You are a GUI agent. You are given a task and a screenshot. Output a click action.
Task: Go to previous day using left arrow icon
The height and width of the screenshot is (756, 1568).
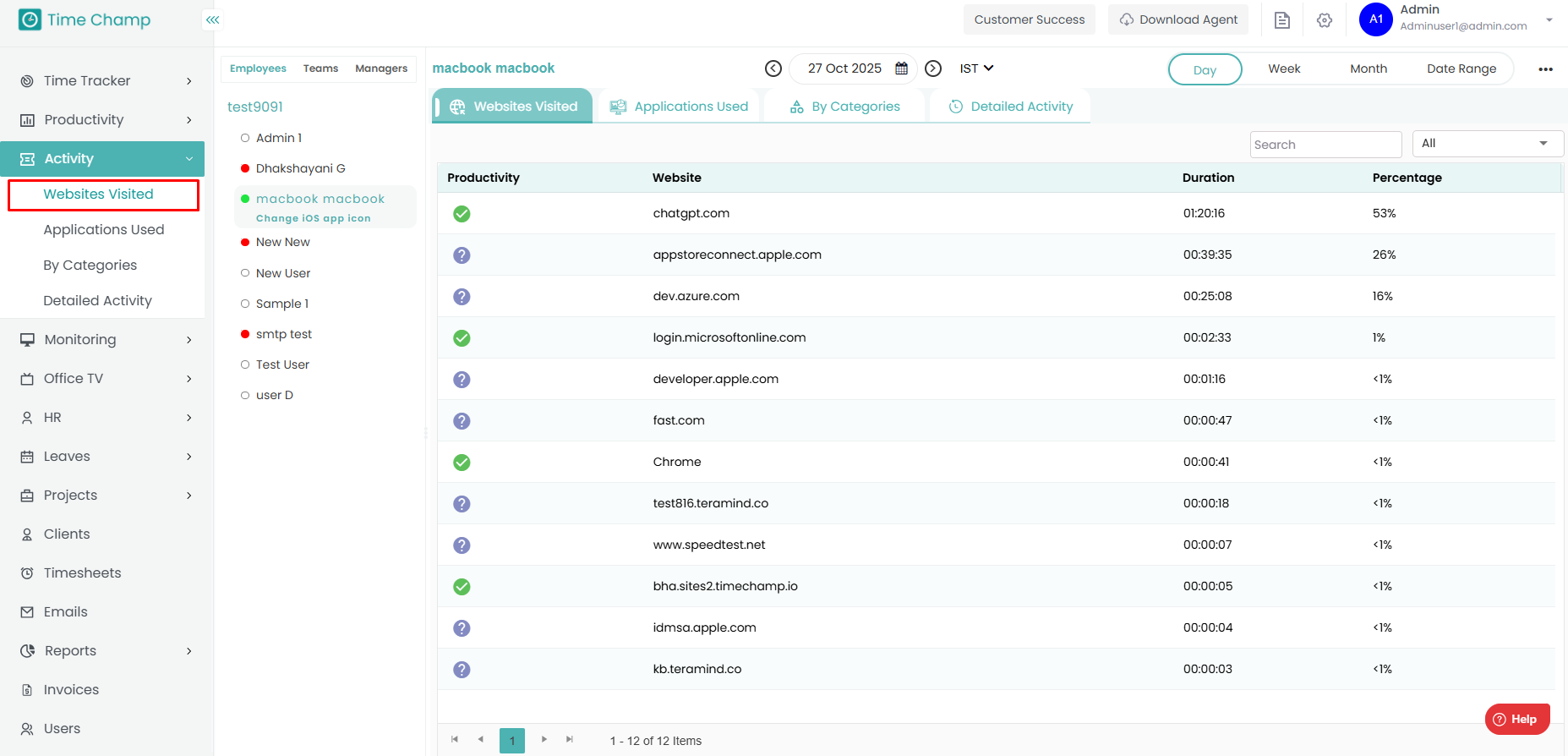click(x=773, y=68)
